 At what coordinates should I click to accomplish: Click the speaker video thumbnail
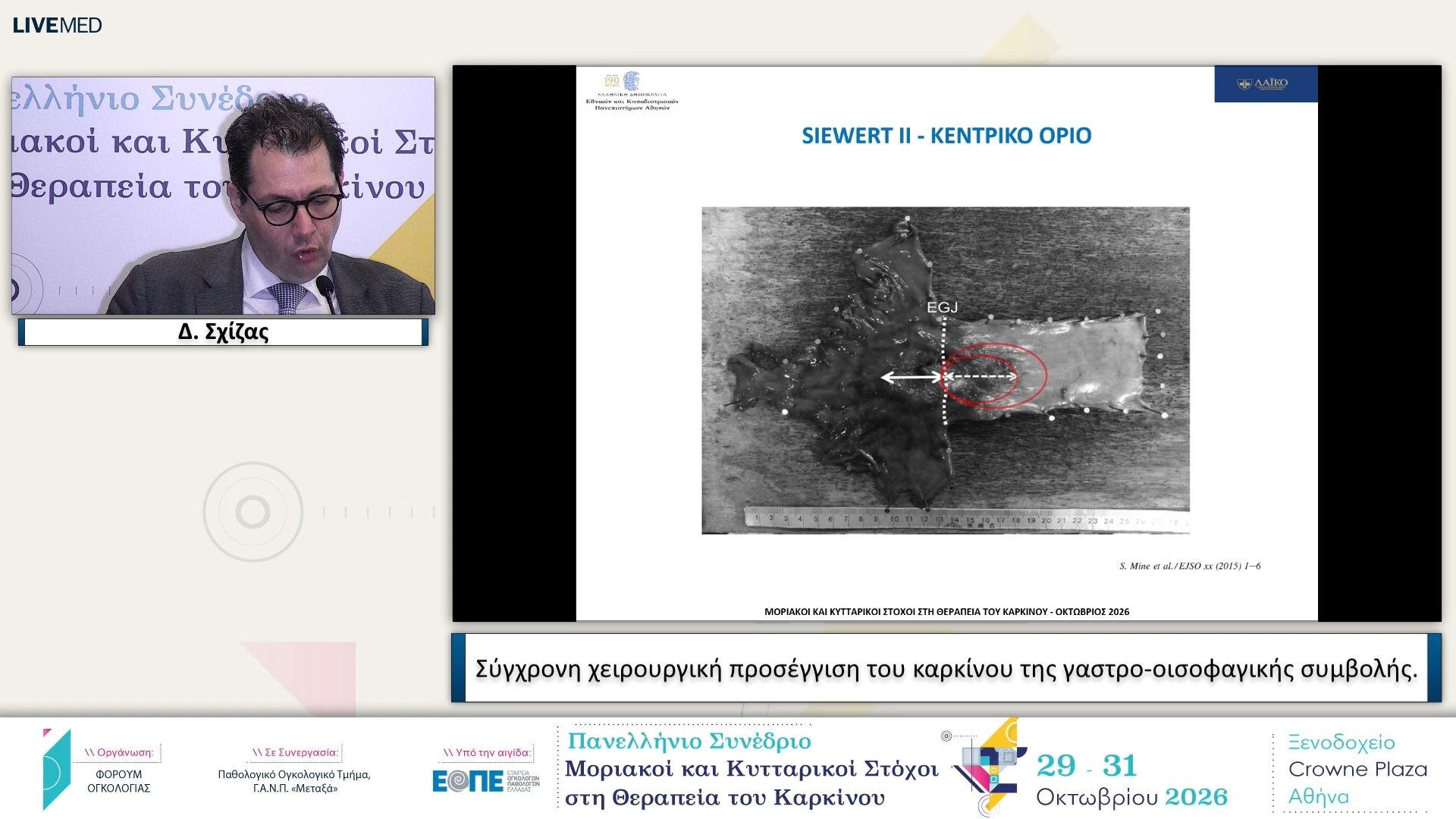(224, 196)
